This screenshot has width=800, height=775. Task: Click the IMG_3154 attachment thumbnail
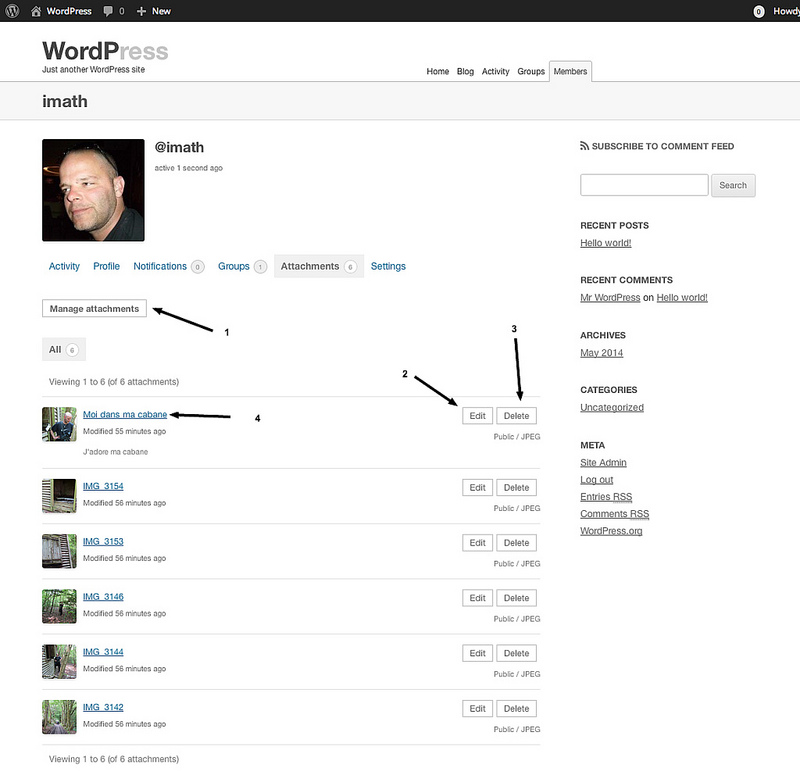point(59,495)
